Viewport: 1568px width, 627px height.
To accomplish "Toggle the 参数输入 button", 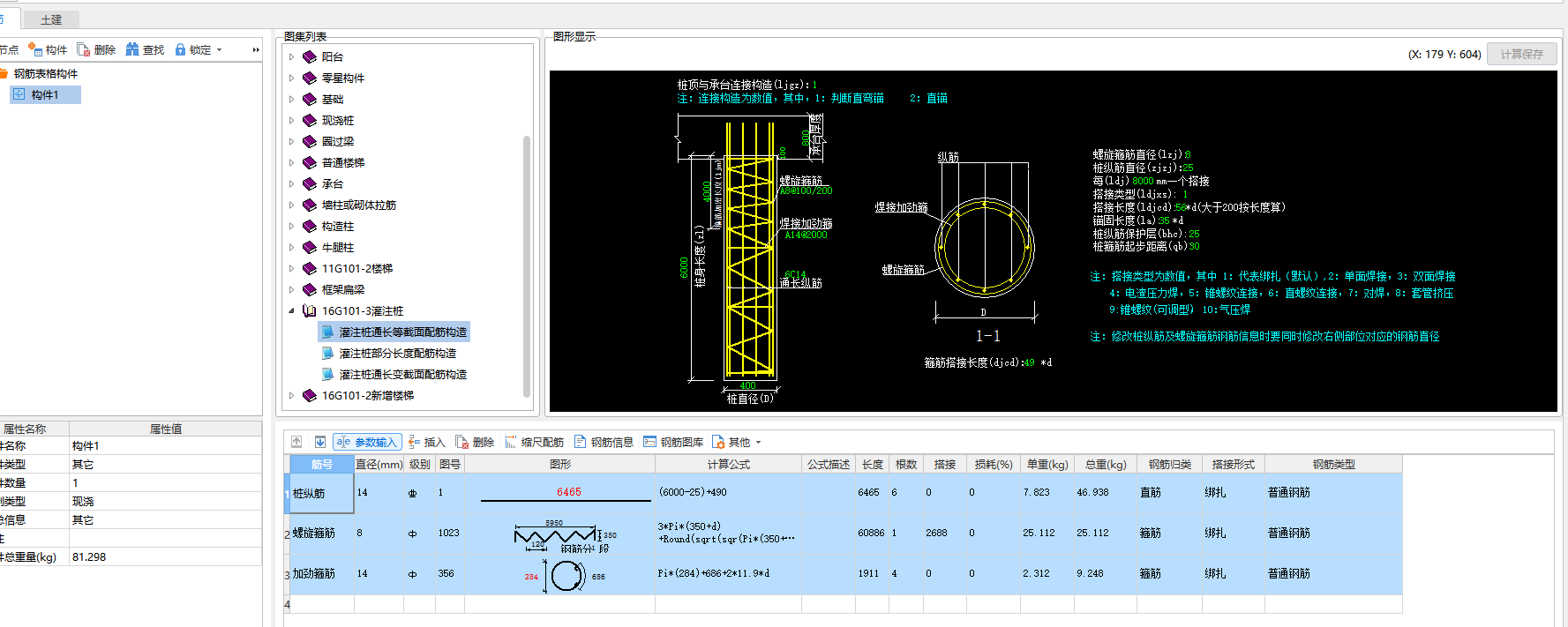I will pyautogui.click(x=367, y=442).
